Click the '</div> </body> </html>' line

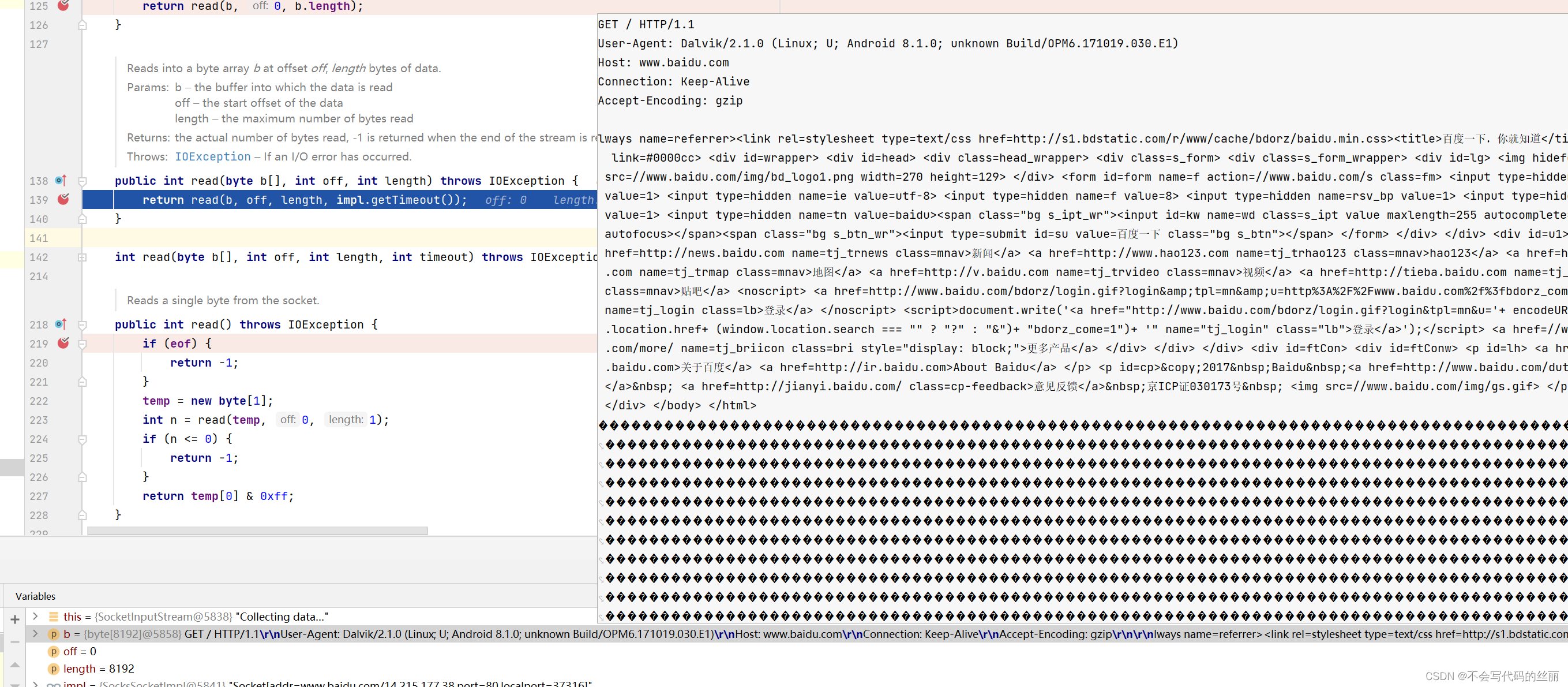pyautogui.click(x=680, y=406)
